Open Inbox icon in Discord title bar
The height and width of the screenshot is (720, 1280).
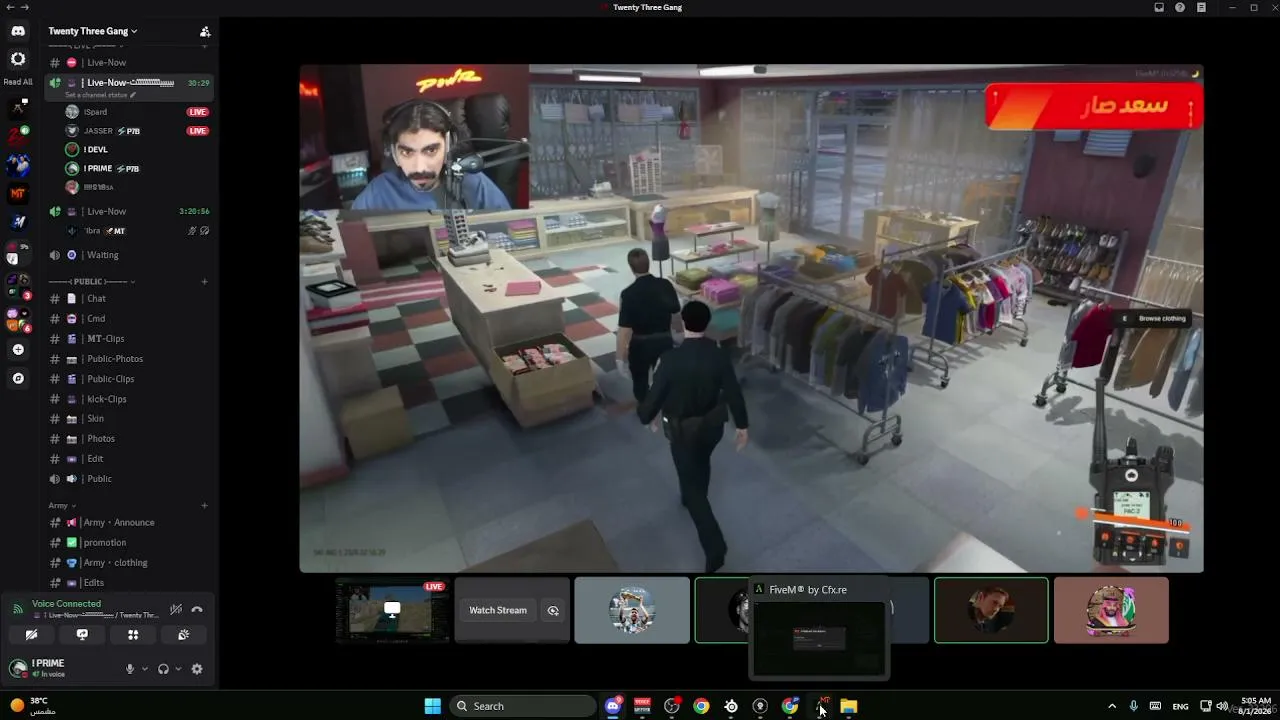pos(1159,7)
